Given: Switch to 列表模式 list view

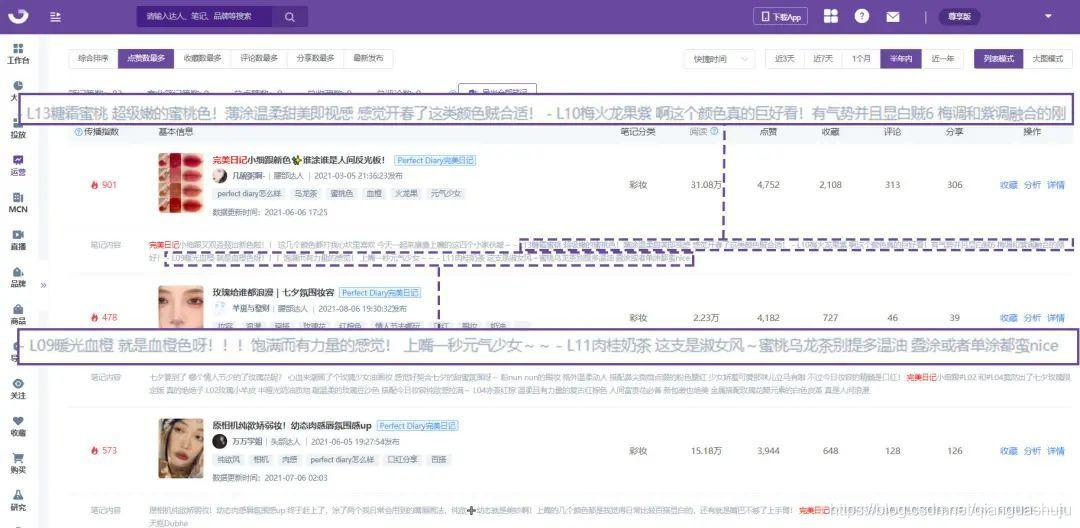Looking at the screenshot, I should (999, 59).
